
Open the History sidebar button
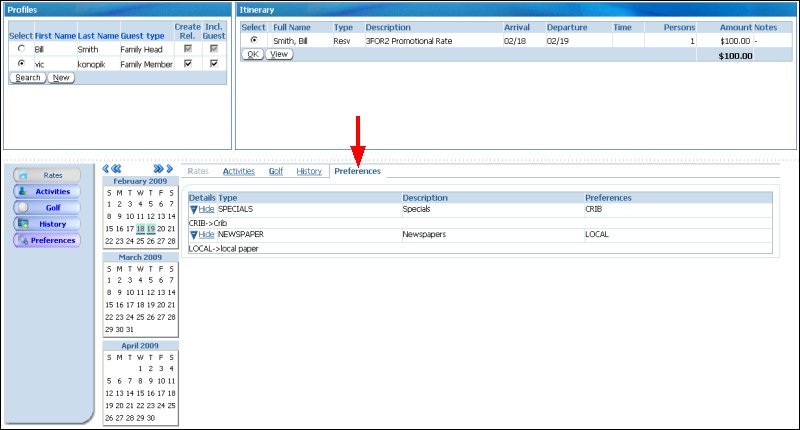(x=52, y=224)
